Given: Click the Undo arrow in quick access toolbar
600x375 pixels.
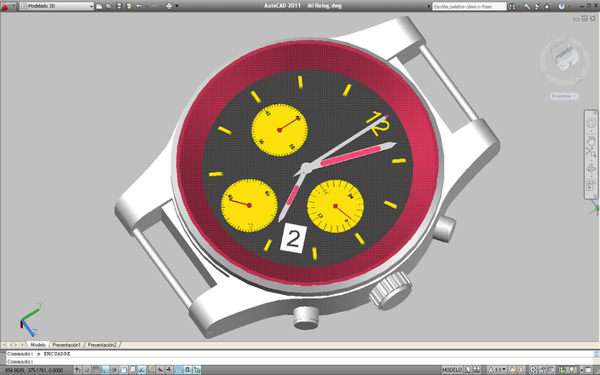Looking at the screenshot, I should click(x=139, y=6).
